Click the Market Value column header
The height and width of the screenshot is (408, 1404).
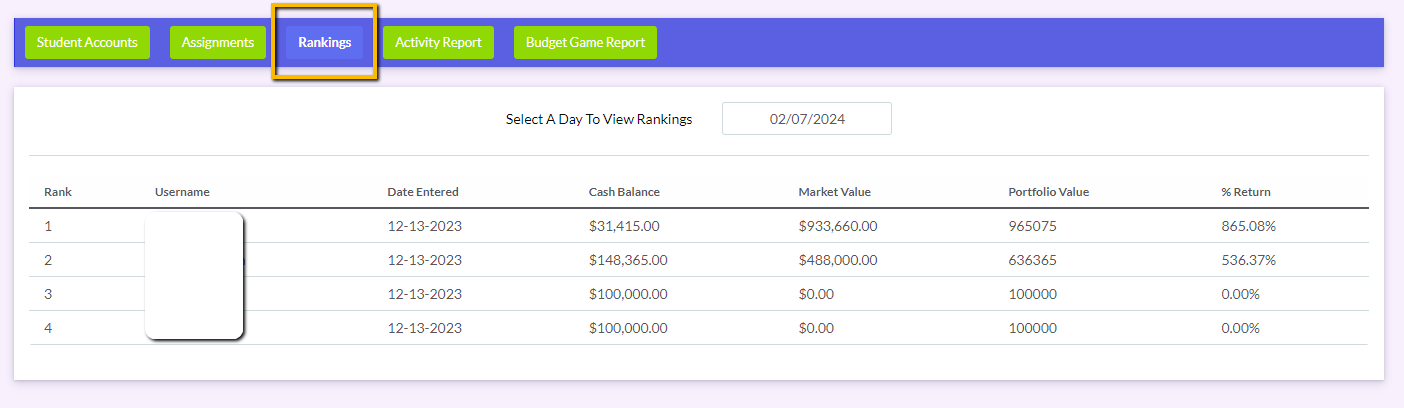(x=835, y=192)
